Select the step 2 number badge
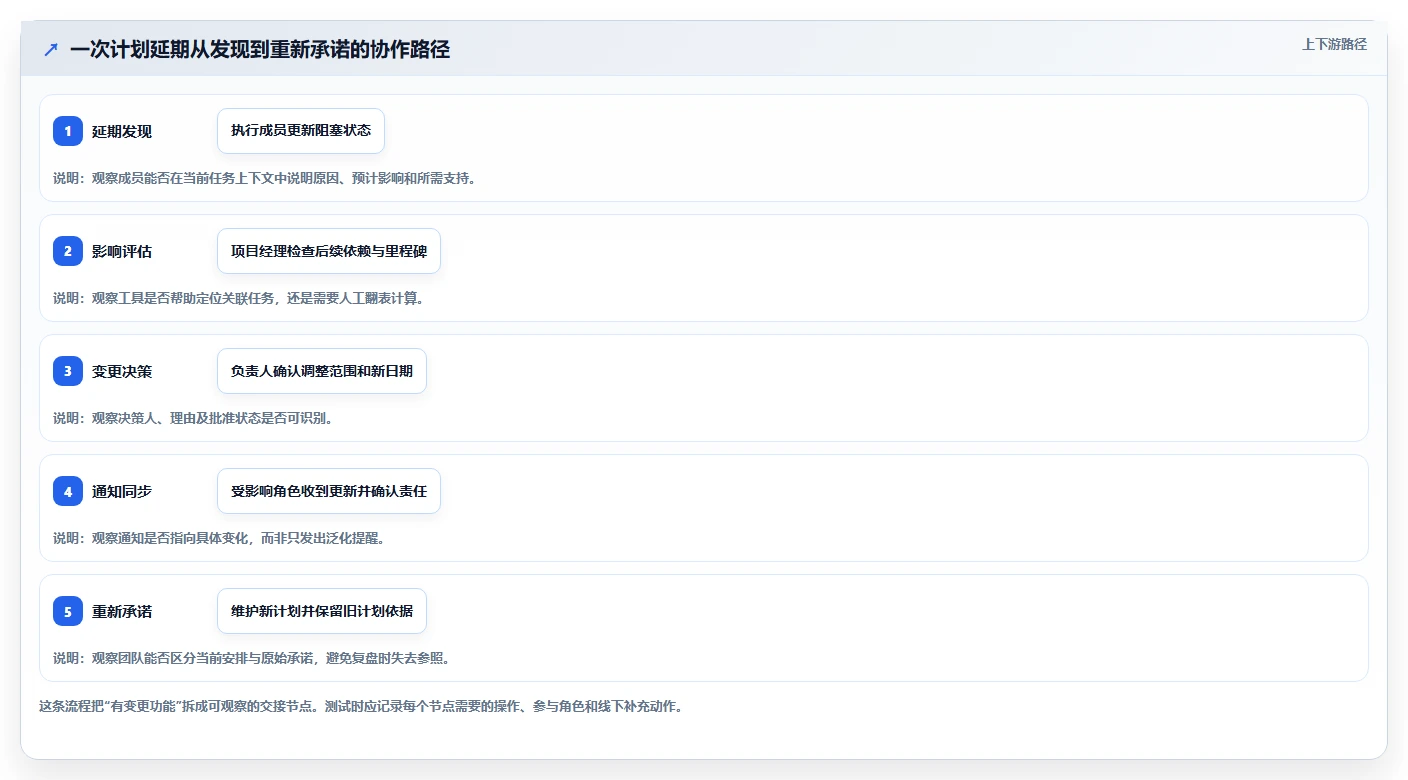Viewport: 1408px width, 780px height. coord(68,251)
